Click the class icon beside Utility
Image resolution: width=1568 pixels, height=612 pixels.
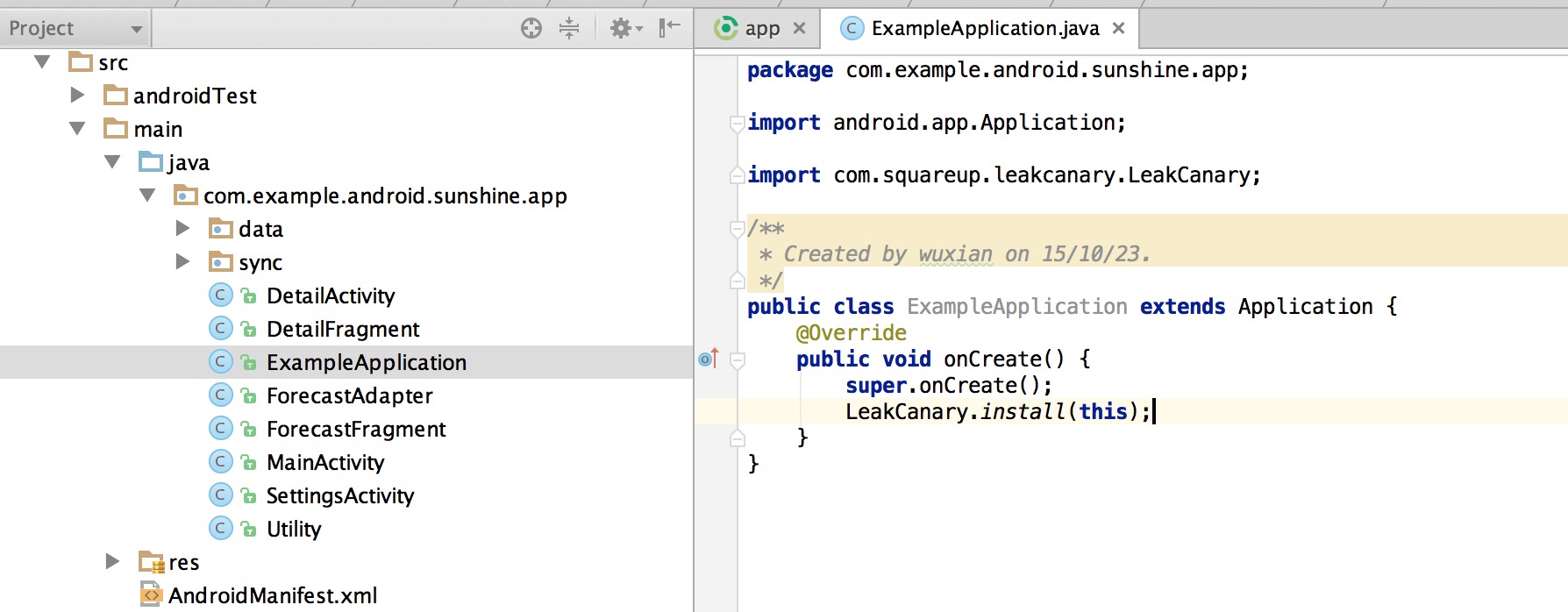(221, 528)
